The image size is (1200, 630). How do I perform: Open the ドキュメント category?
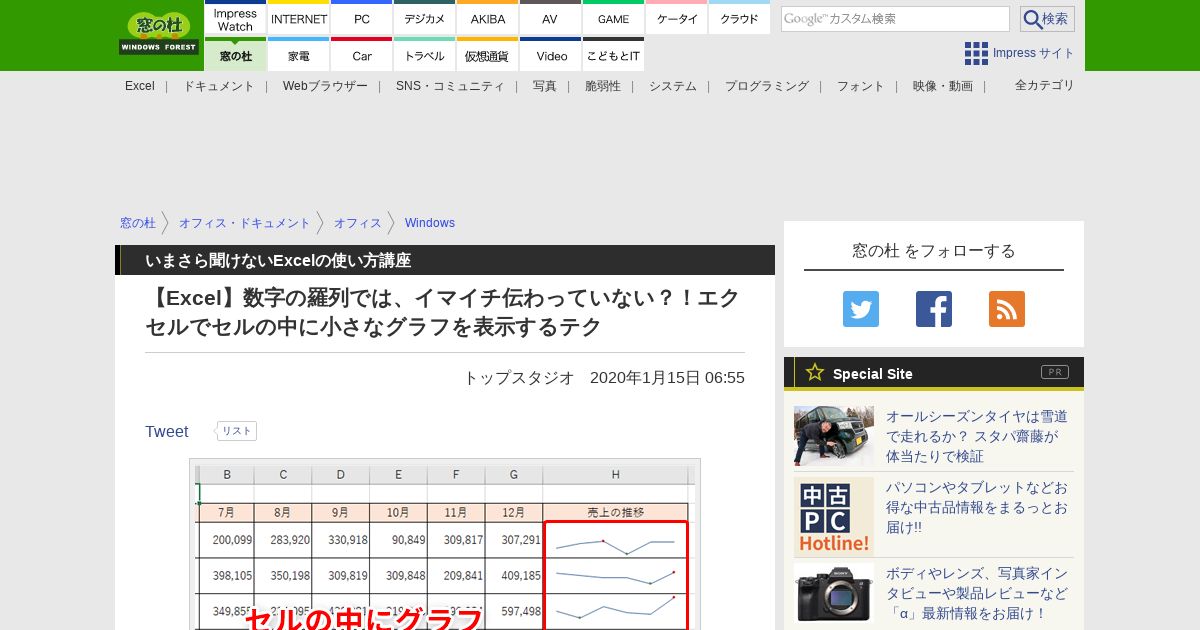(x=219, y=86)
